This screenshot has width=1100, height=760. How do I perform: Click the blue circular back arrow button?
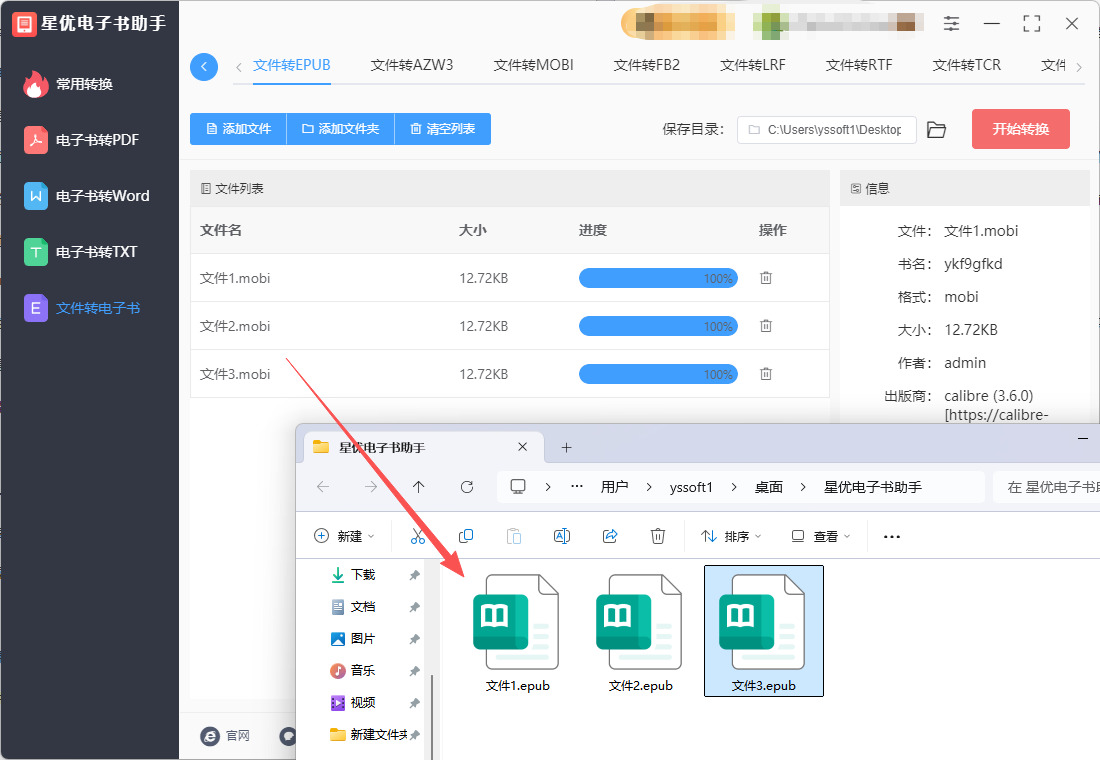(204, 67)
